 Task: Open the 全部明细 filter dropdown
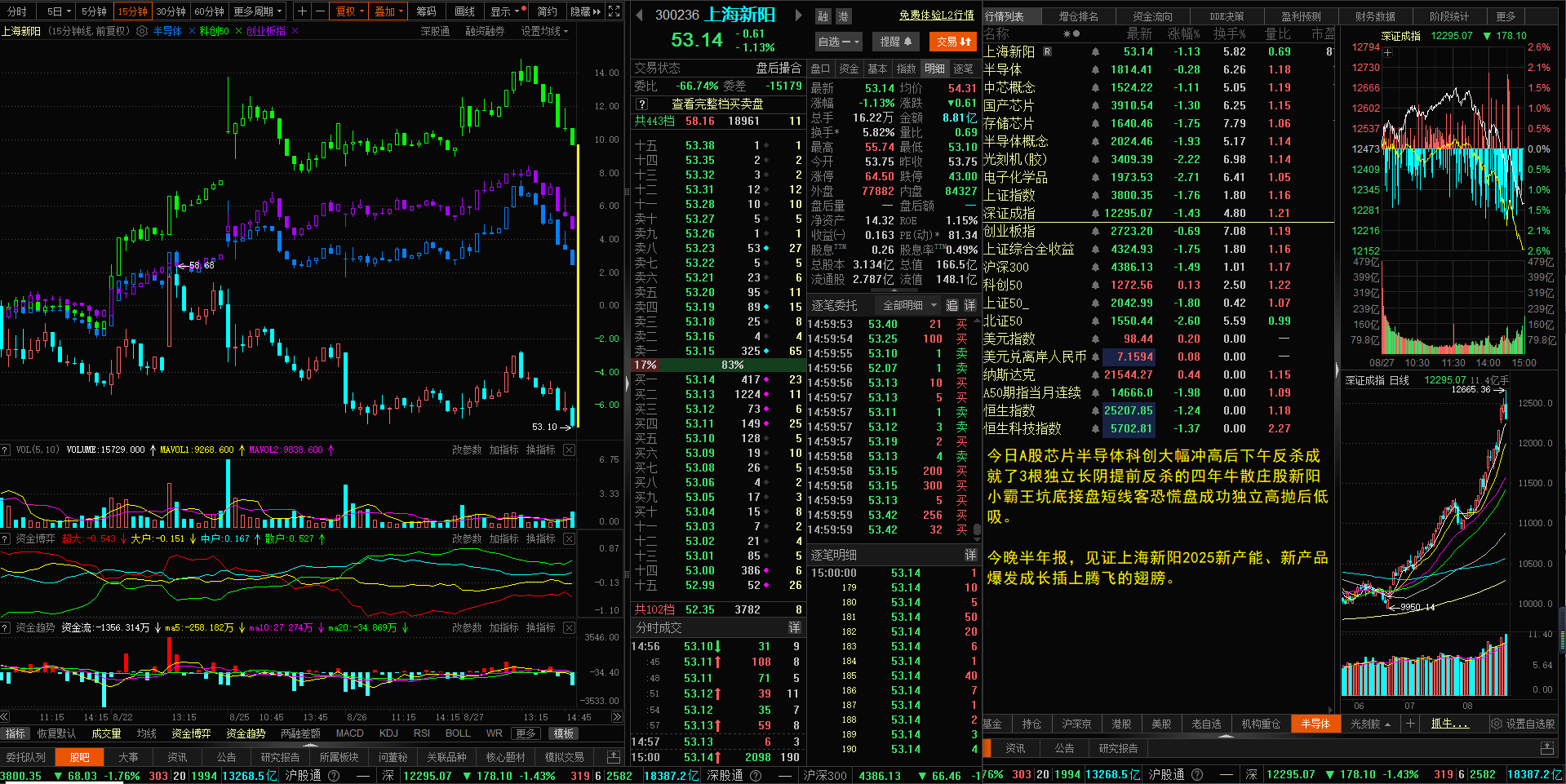pyautogui.click(x=909, y=305)
